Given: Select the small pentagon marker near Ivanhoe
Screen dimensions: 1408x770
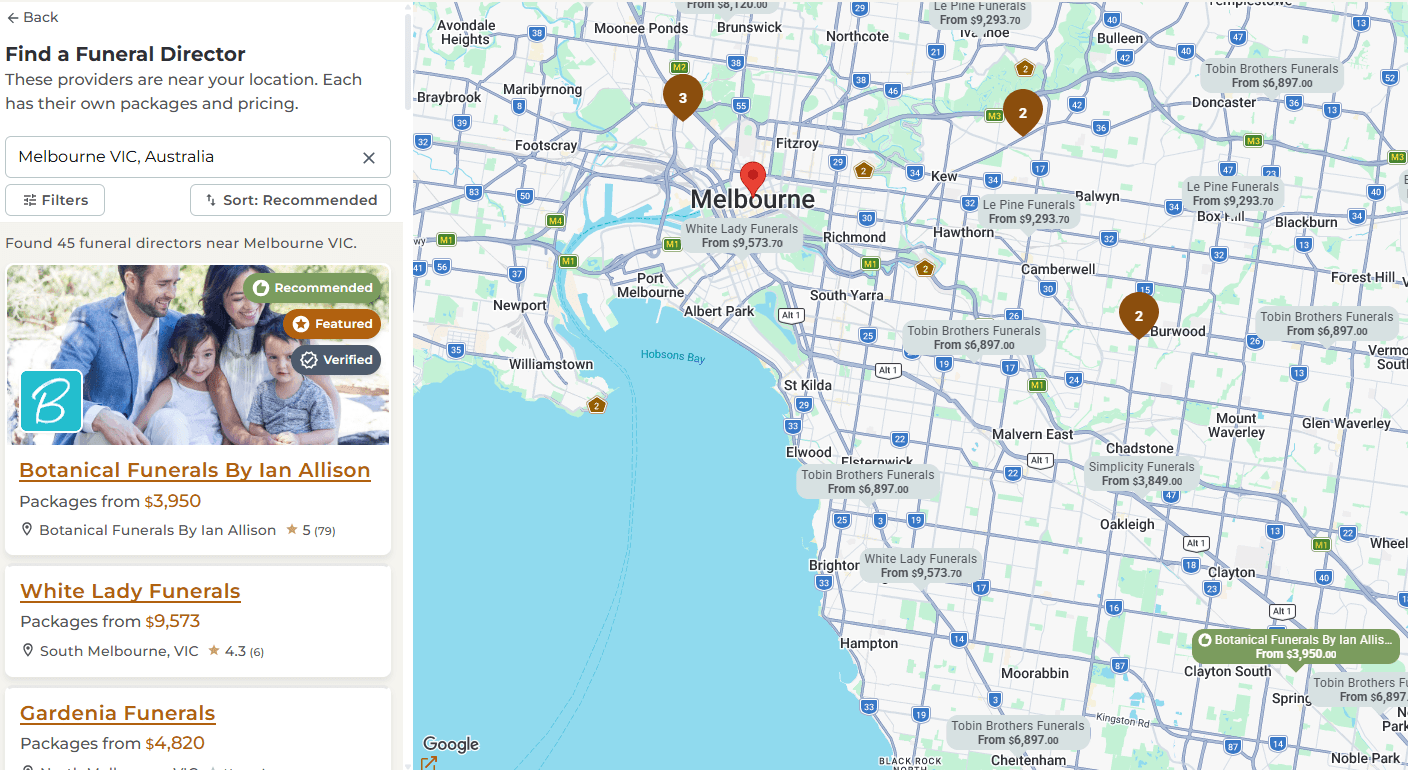Looking at the screenshot, I should click(1024, 69).
